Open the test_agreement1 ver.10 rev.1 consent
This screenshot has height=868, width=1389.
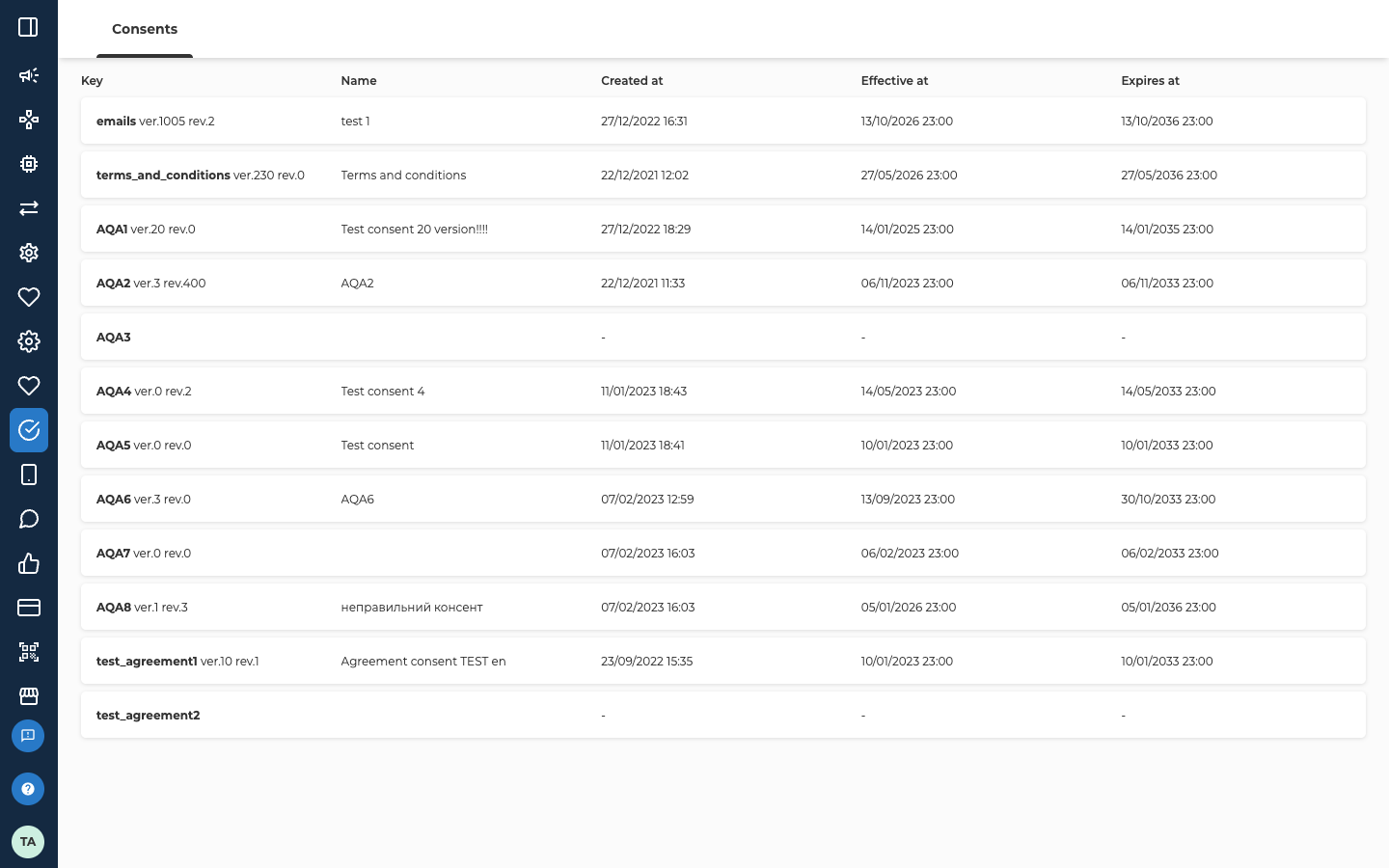coord(723,661)
